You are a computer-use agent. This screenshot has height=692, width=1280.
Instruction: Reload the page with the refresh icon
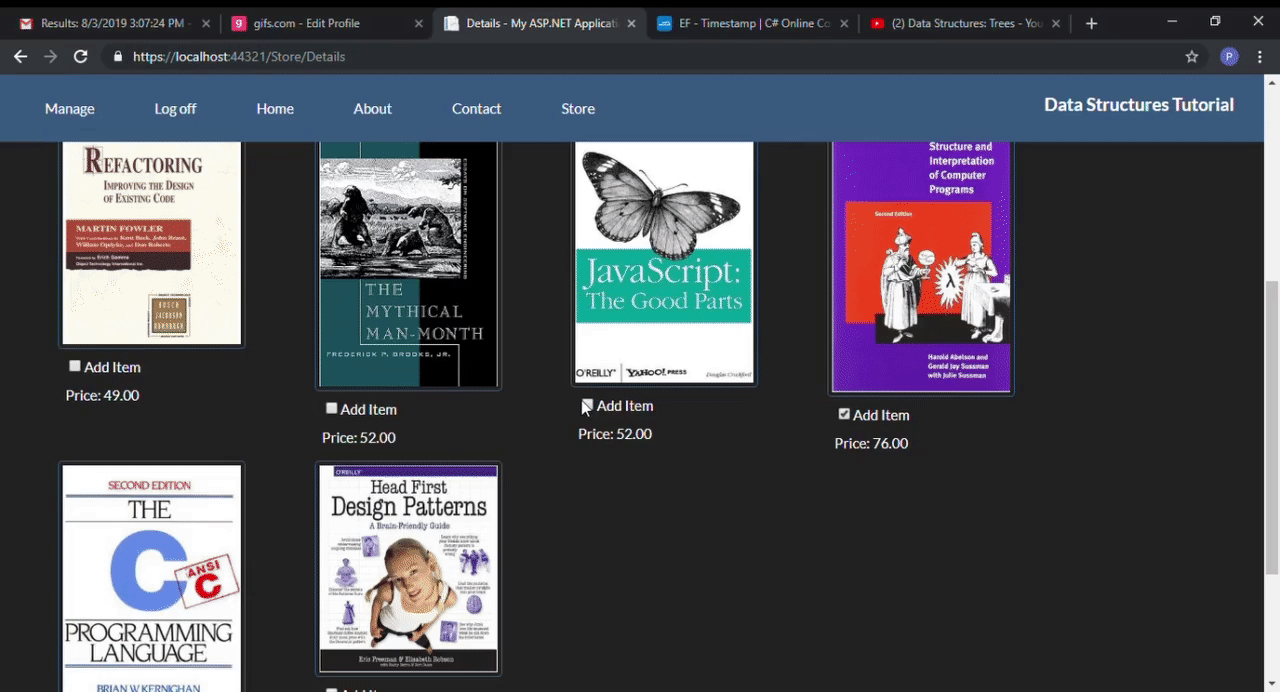tap(81, 57)
